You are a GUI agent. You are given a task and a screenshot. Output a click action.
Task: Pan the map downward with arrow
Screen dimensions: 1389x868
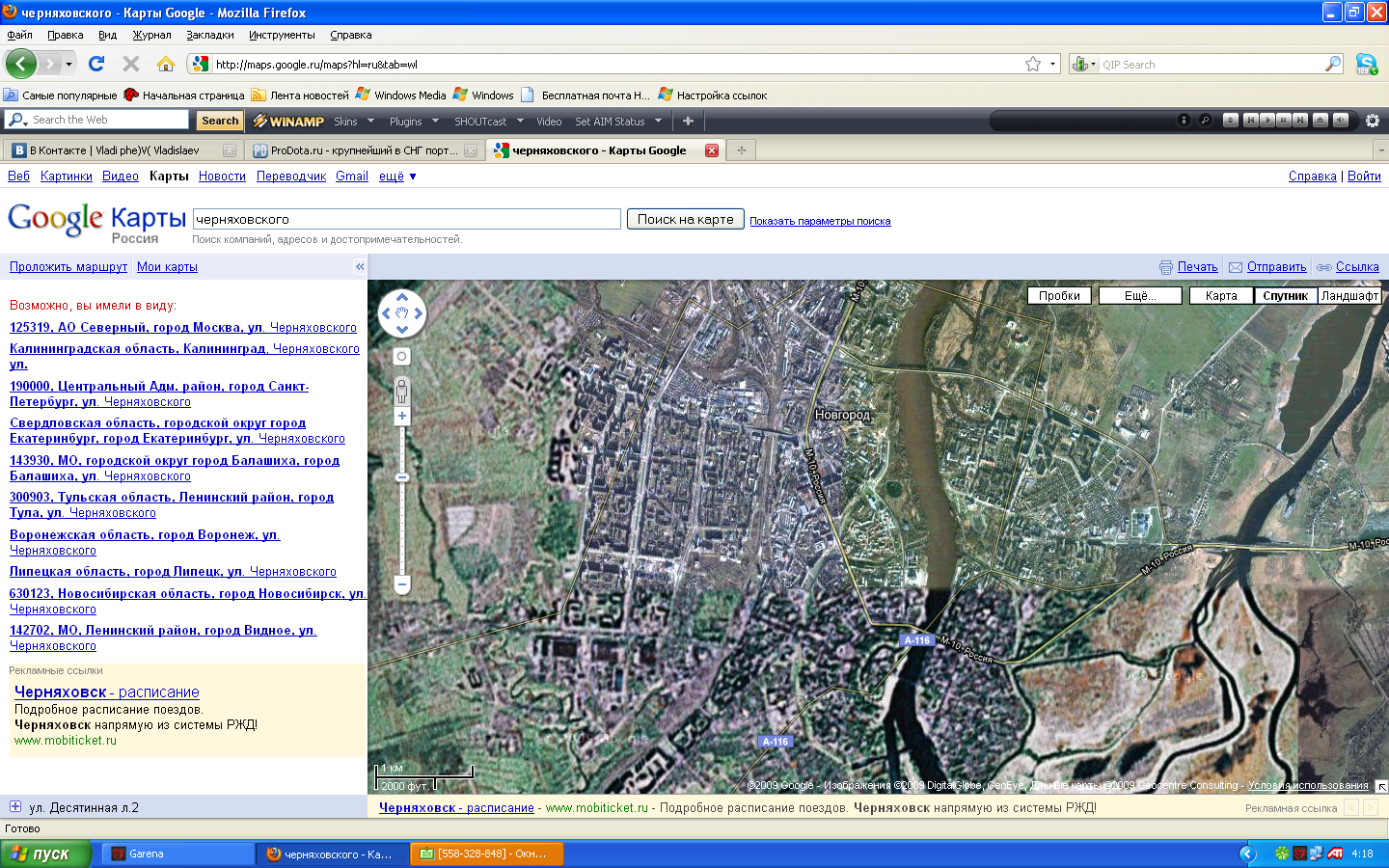pos(402,329)
